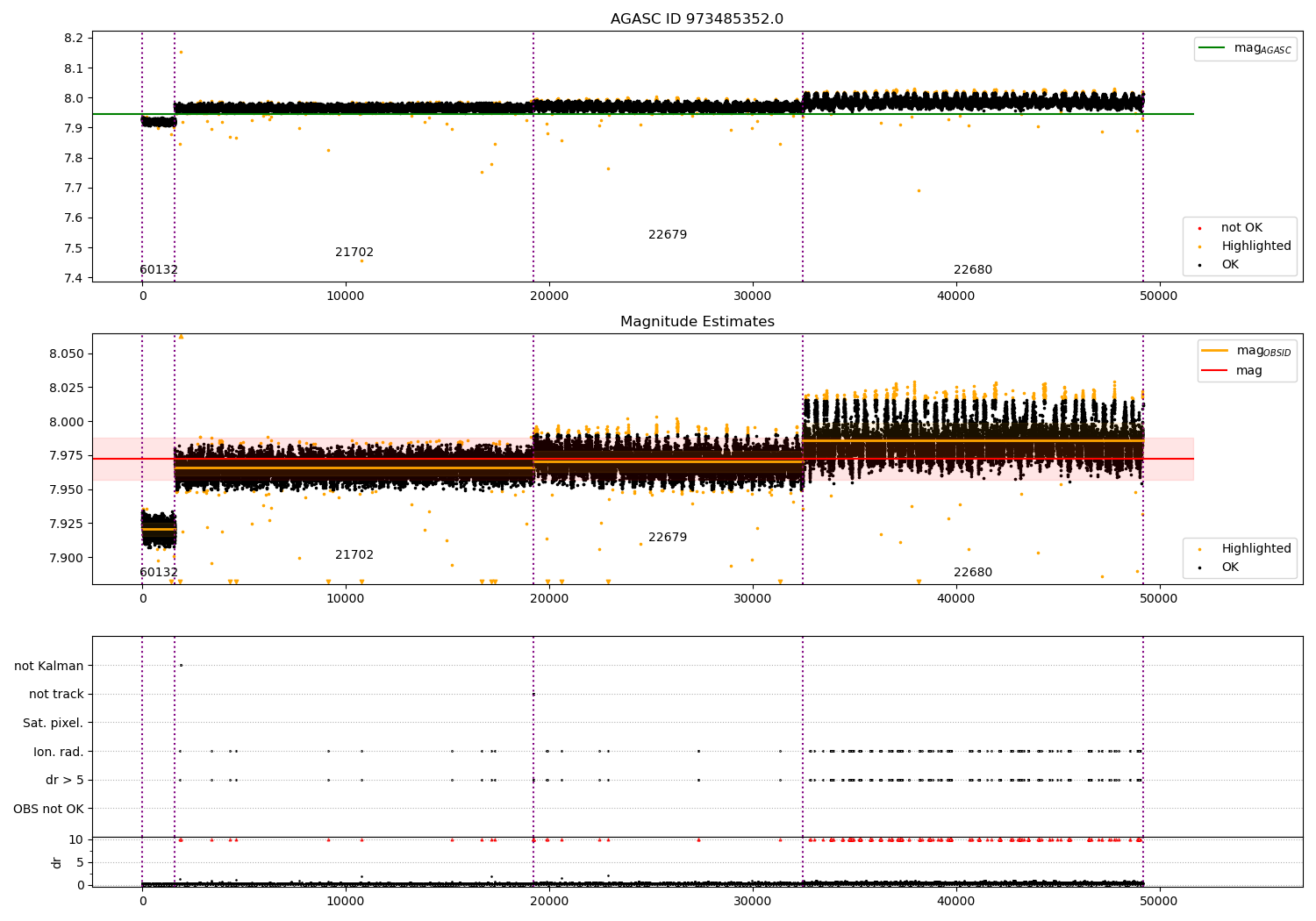Click the "not Kalman" row label
The image size is (1316, 921).
(49, 667)
